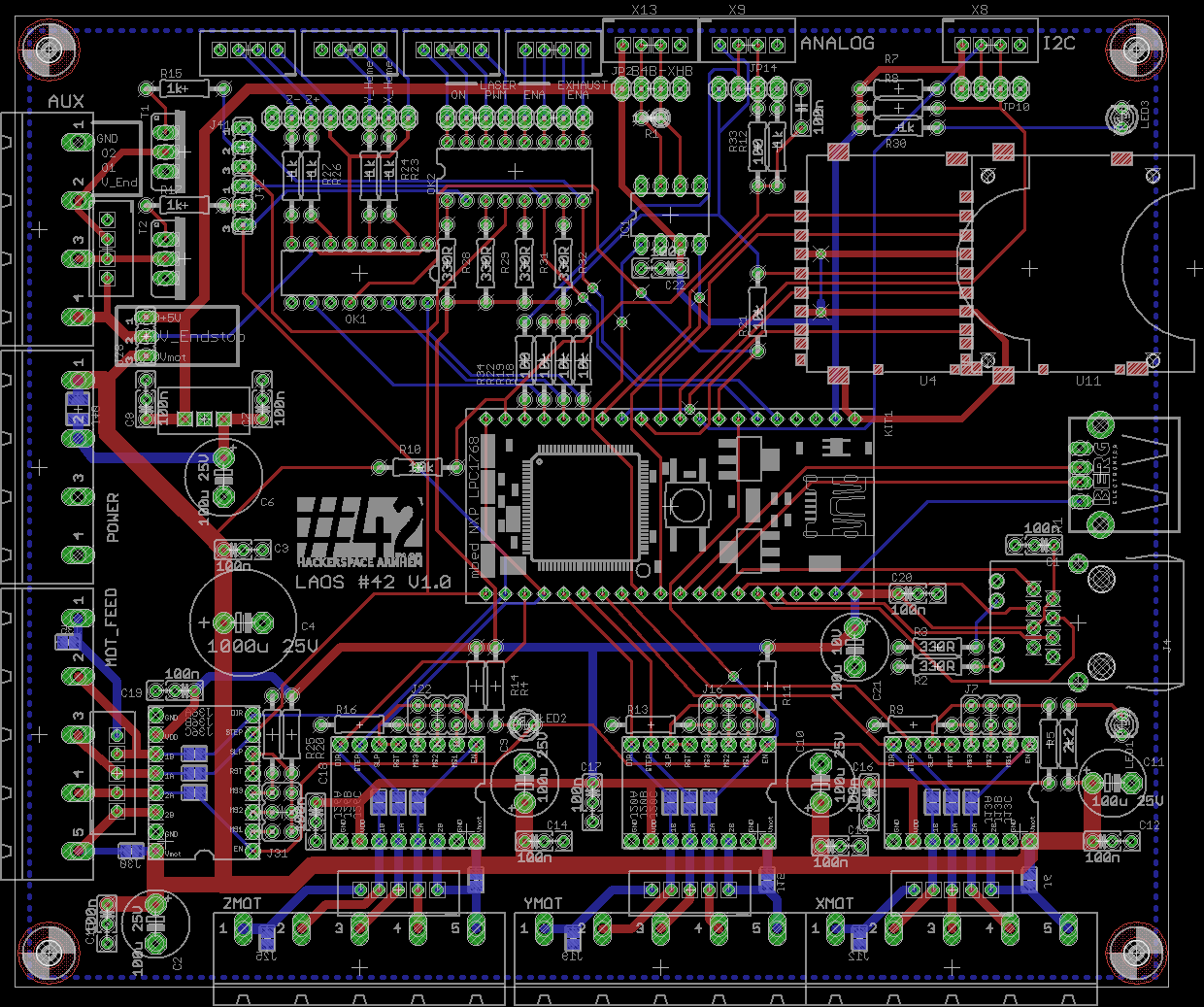The width and height of the screenshot is (1204, 1007).
Task: Click the OK1 optocoupler IC
Action: coord(359,273)
